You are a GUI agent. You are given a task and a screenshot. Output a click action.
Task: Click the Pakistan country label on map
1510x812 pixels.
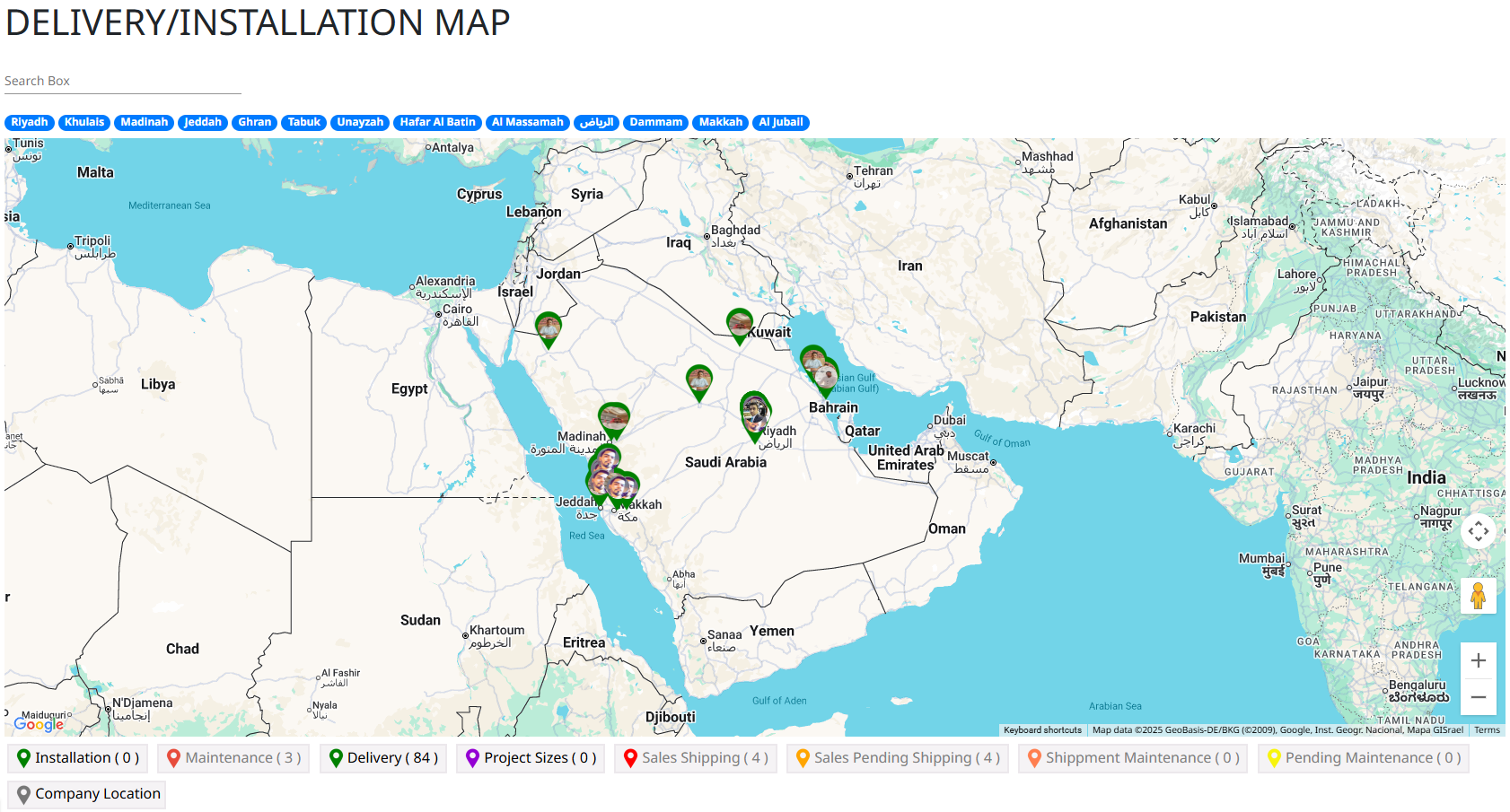(1218, 317)
